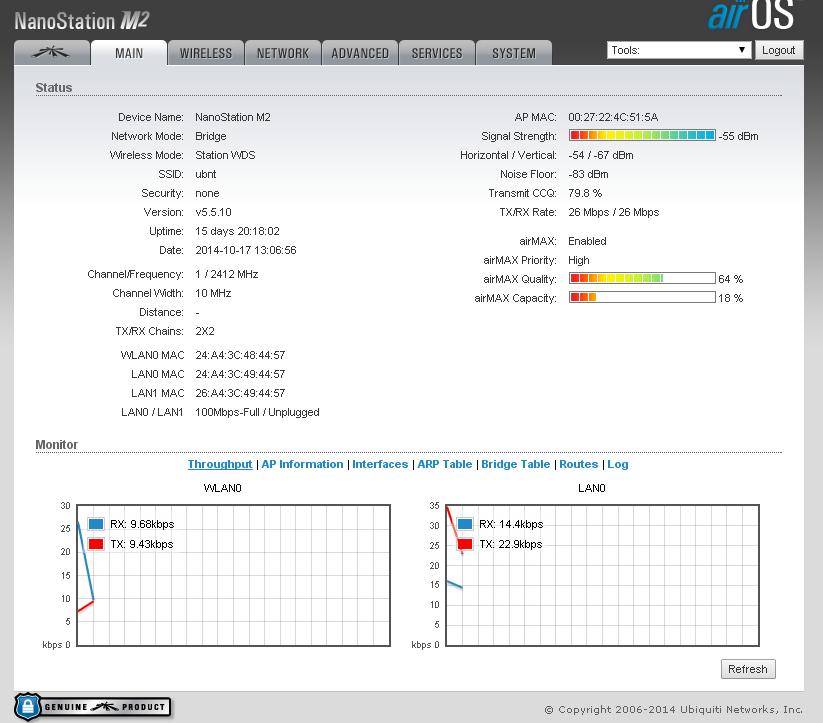Click the Logout button
The height and width of the screenshot is (723, 823).
point(779,50)
